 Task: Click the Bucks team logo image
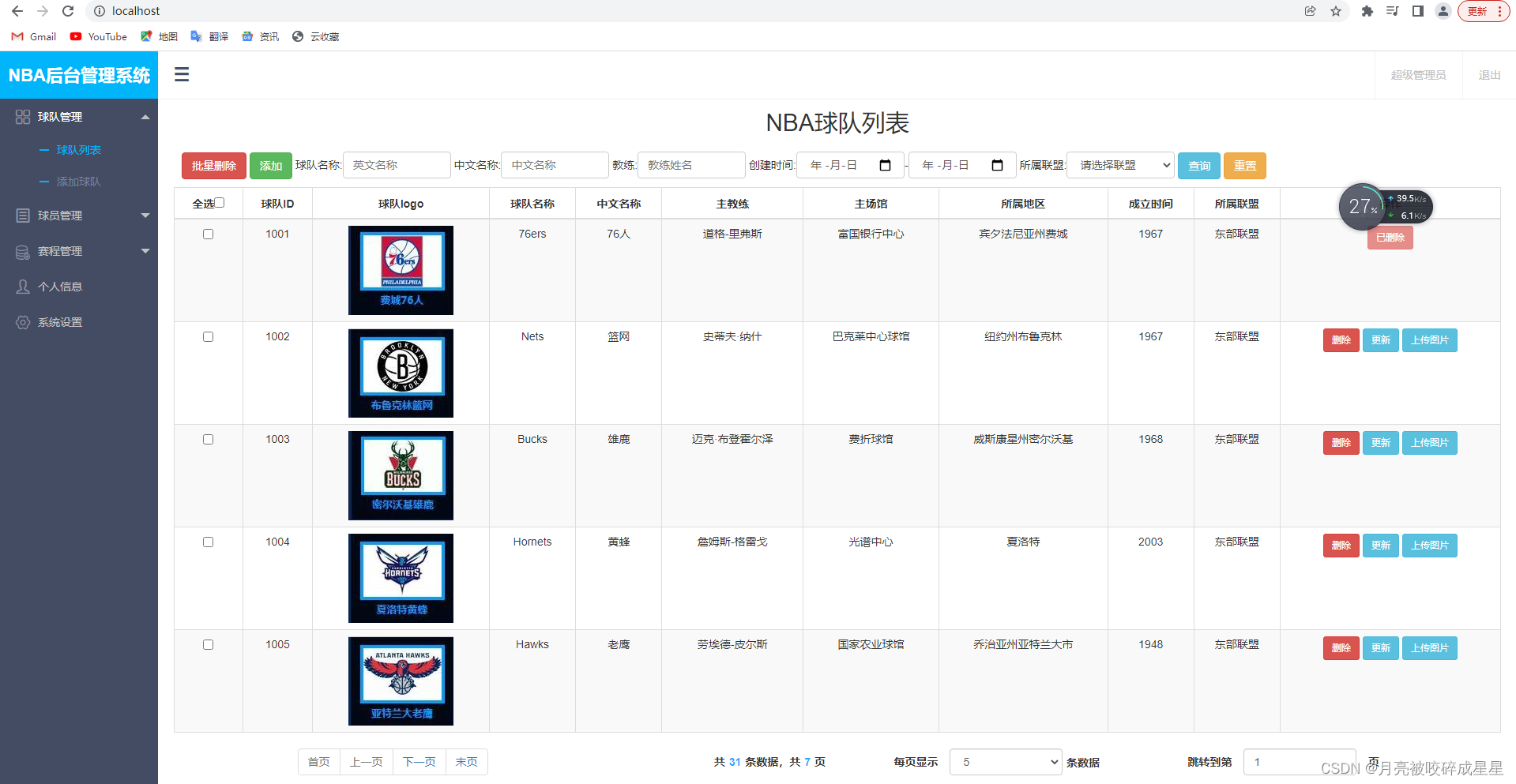point(401,475)
